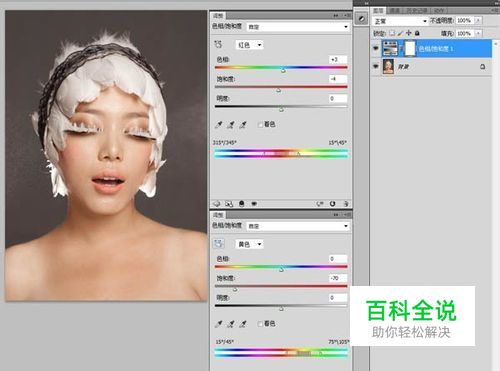Pick the plain eyedropper in 黄色 panel
This screenshot has height=371, width=500.
pos(219,324)
